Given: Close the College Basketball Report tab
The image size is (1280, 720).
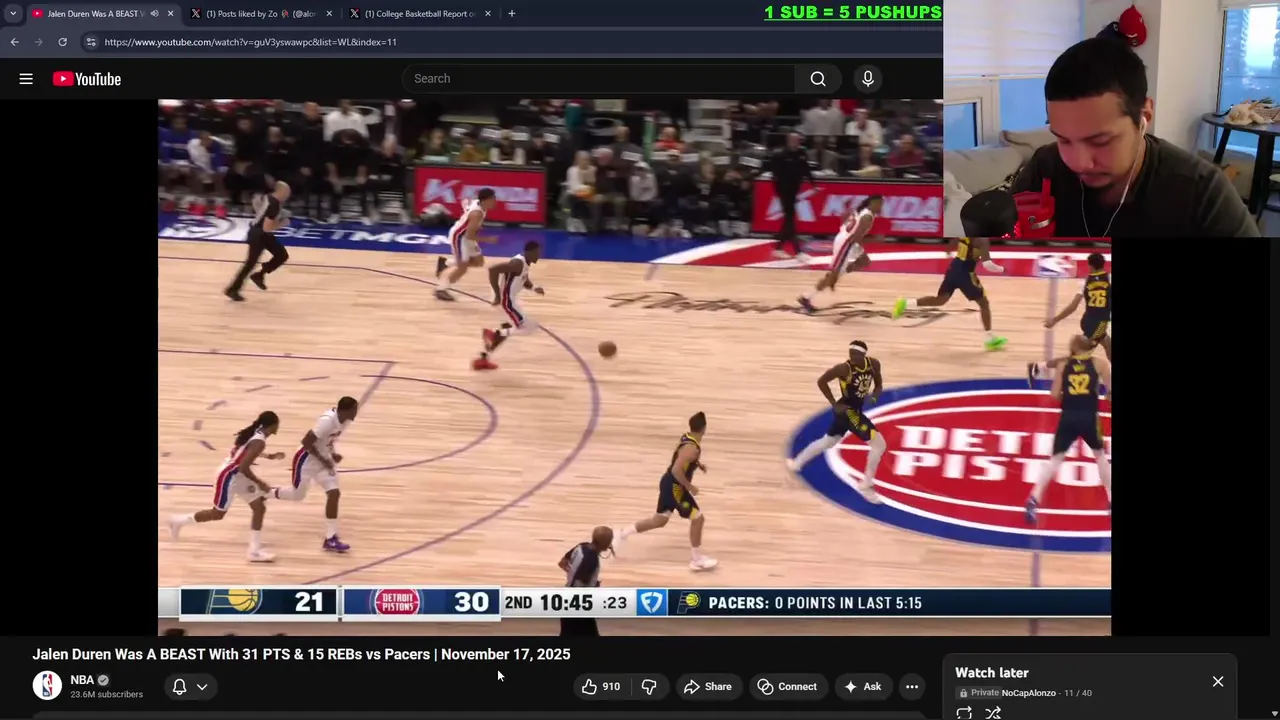Looking at the screenshot, I should point(488,14).
